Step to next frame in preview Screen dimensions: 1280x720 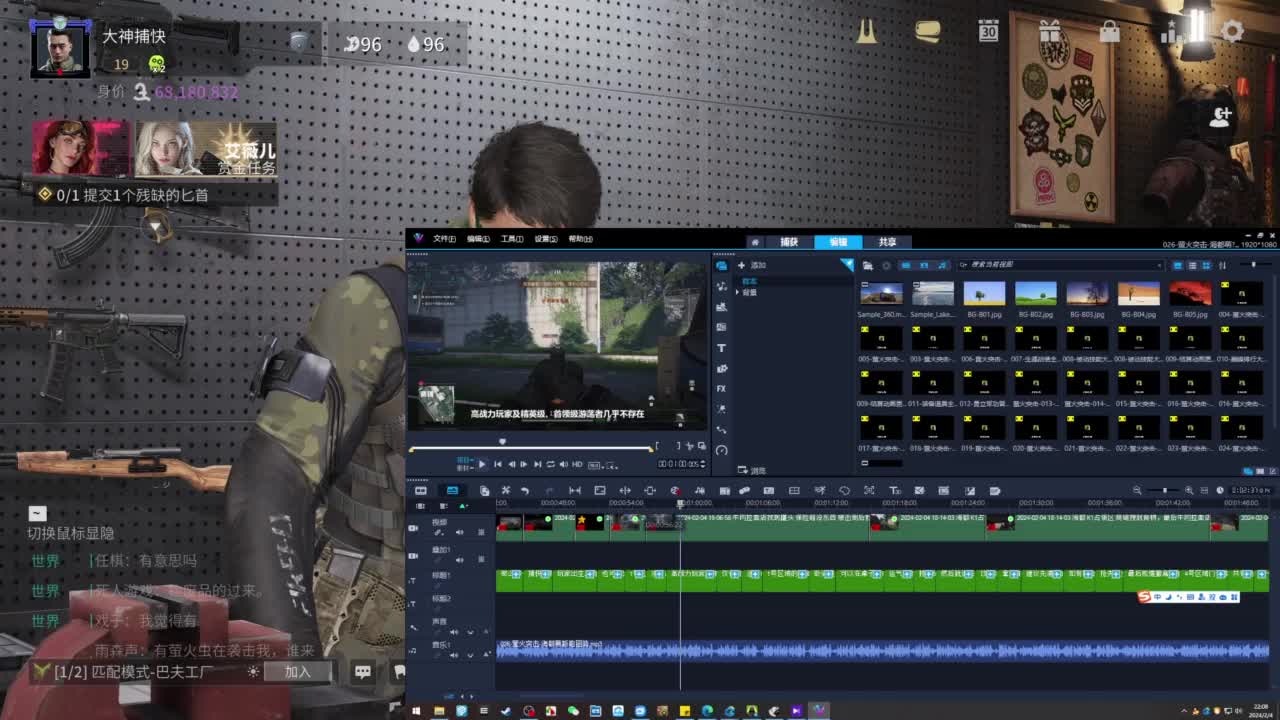click(x=524, y=464)
